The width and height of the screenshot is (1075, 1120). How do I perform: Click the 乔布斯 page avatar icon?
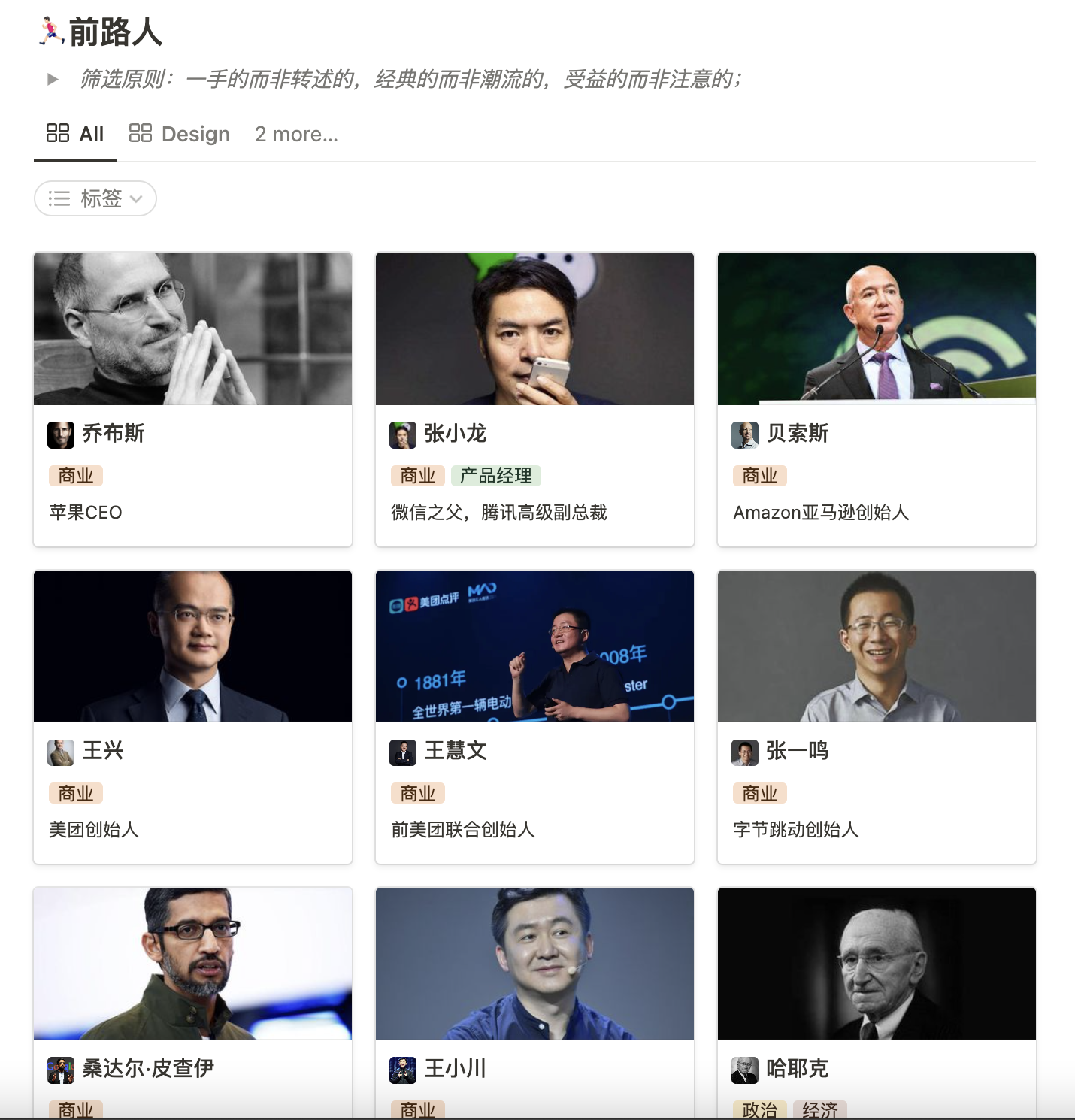[61, 434]
